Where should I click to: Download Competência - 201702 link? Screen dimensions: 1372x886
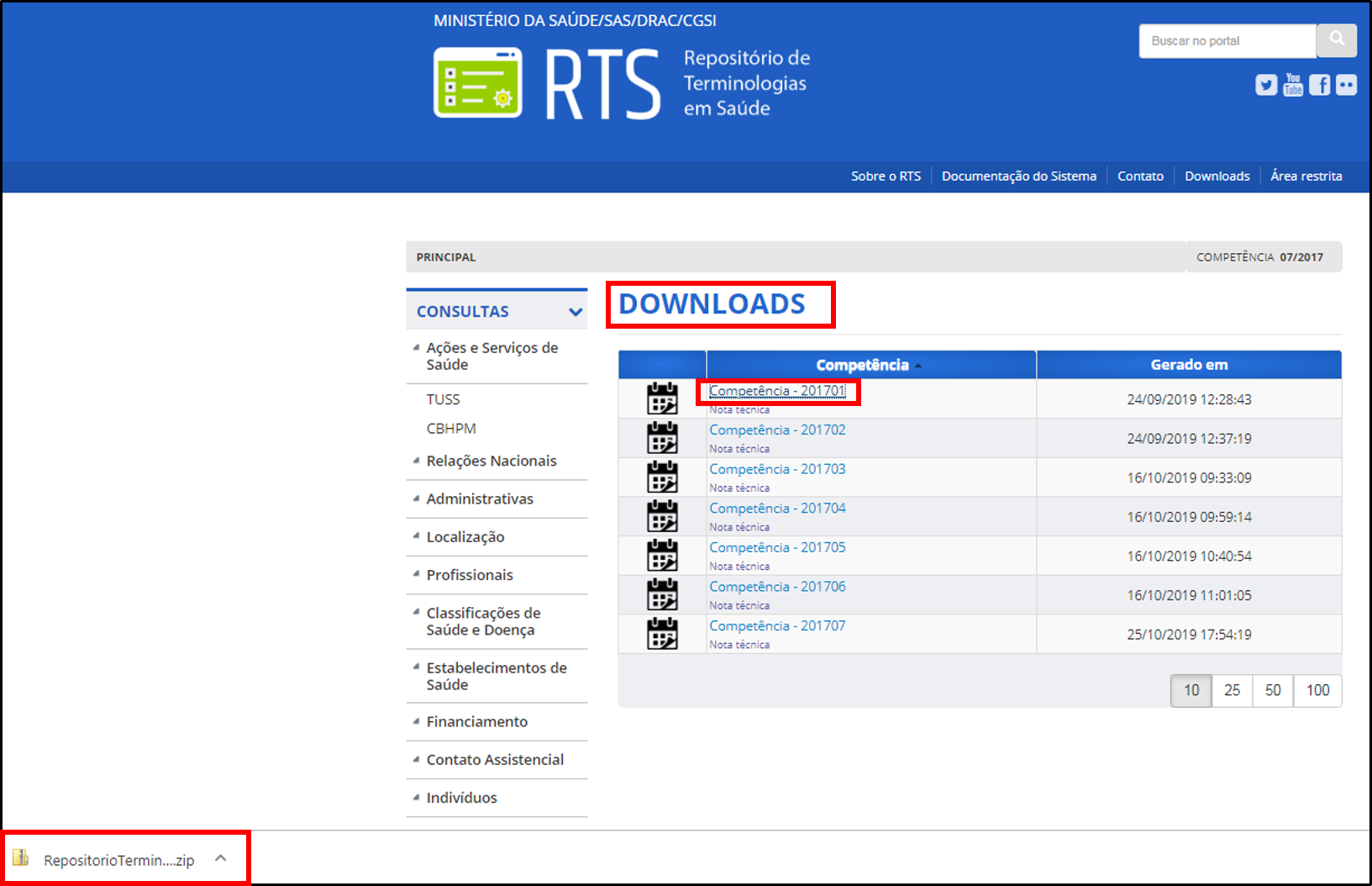(x=777, y=430)
